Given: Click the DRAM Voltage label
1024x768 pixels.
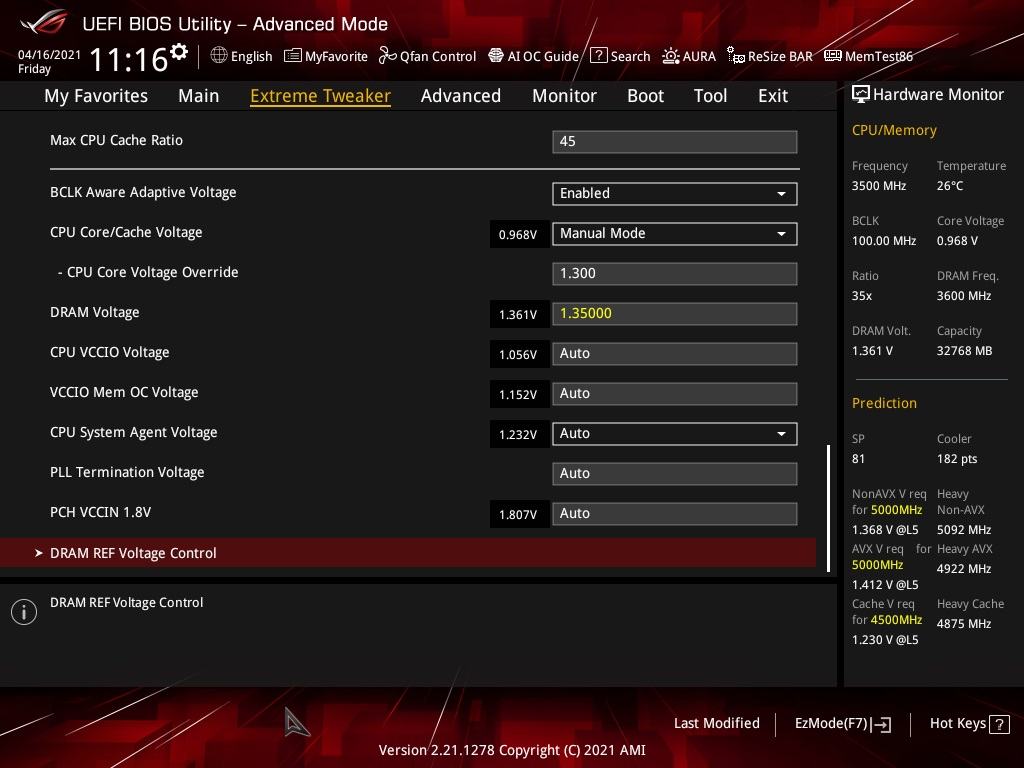Looking at the screenshot, I should (x=95, y=313).
